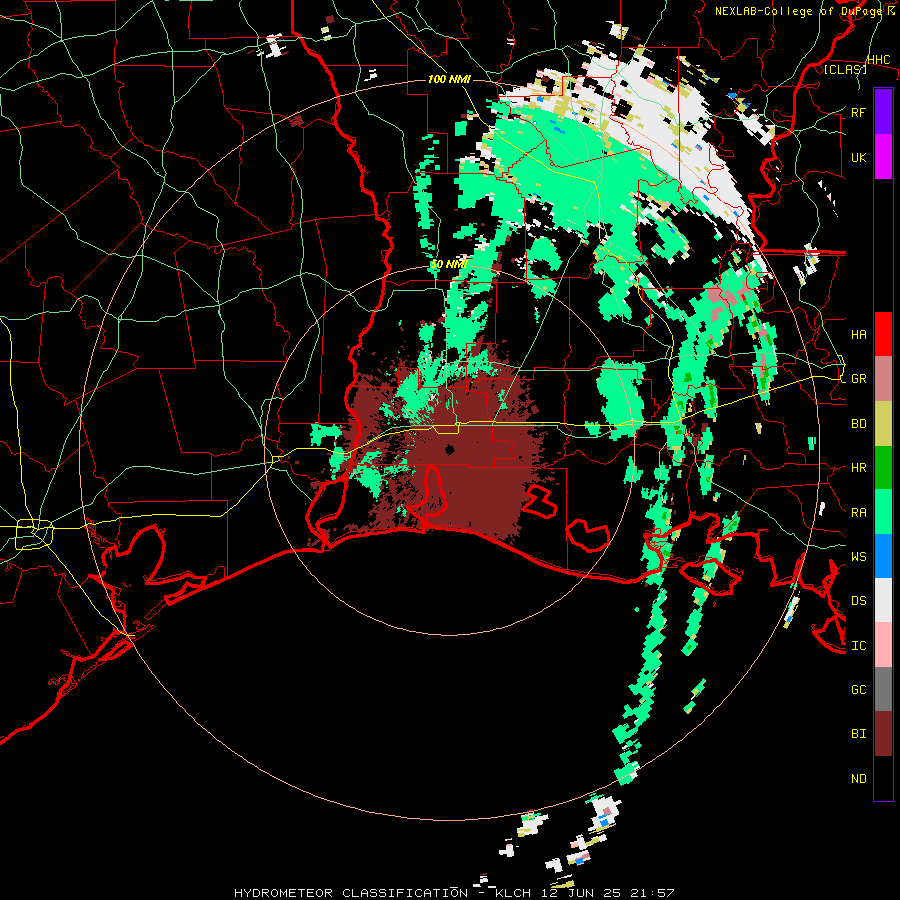Click the BI legend label

858,734
